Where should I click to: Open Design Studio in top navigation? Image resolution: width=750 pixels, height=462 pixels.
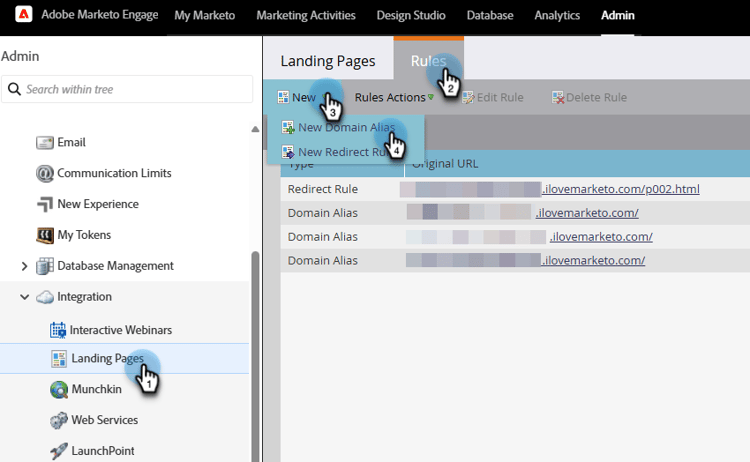(x=411, y=15)
